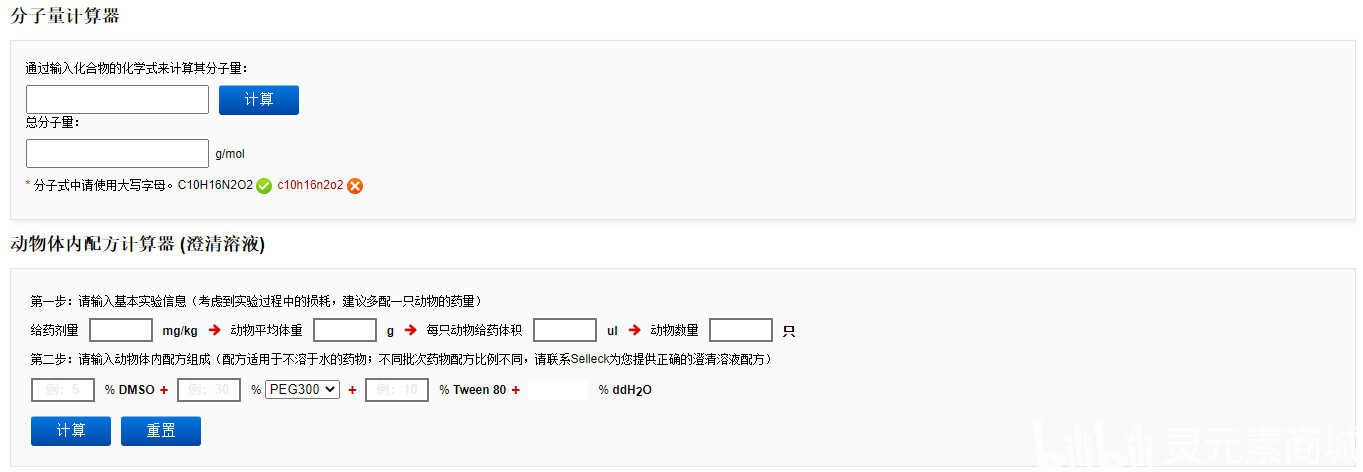Click the green checkmark icon after C10H16N2O2
Viewport: 1363px width, 472px height.
(x=264, y=186)
